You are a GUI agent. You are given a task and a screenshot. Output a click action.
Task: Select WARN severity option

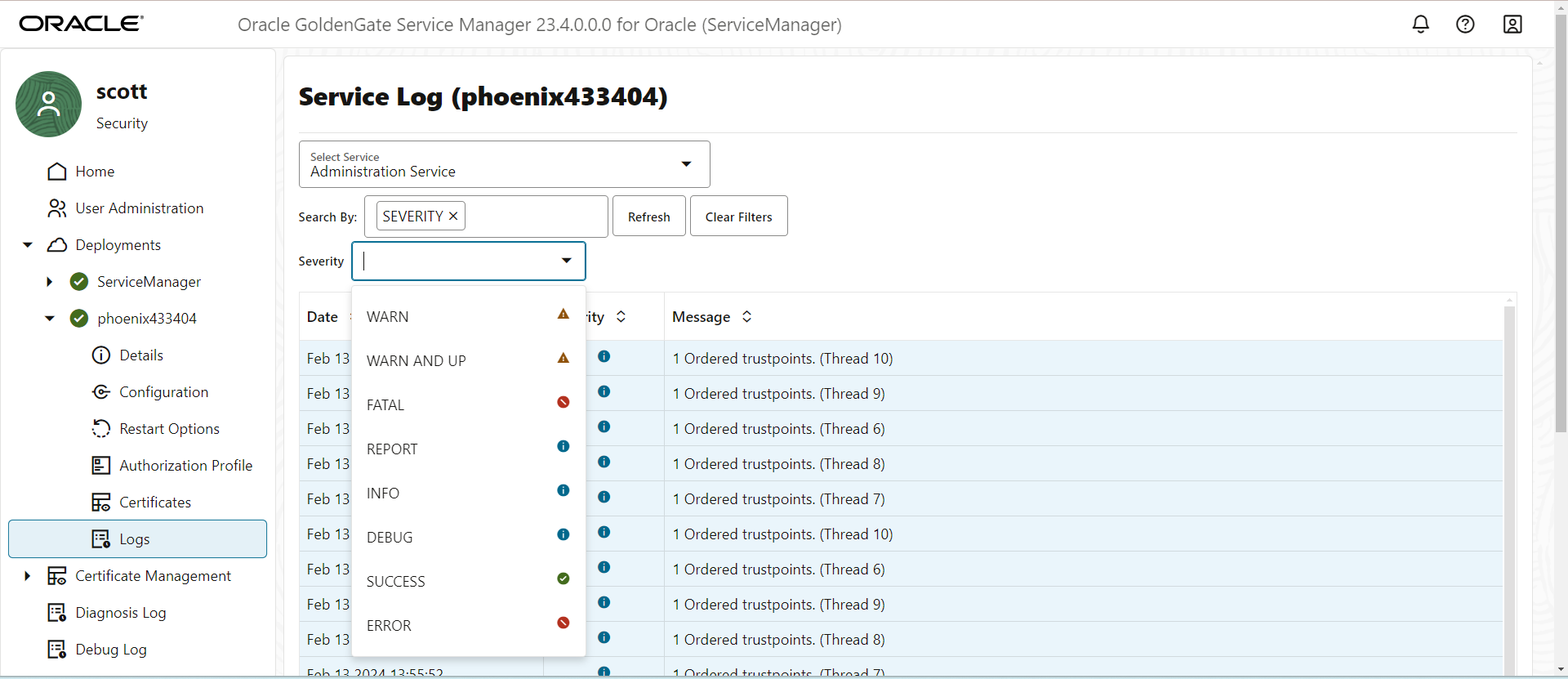[x=468, y=316]
